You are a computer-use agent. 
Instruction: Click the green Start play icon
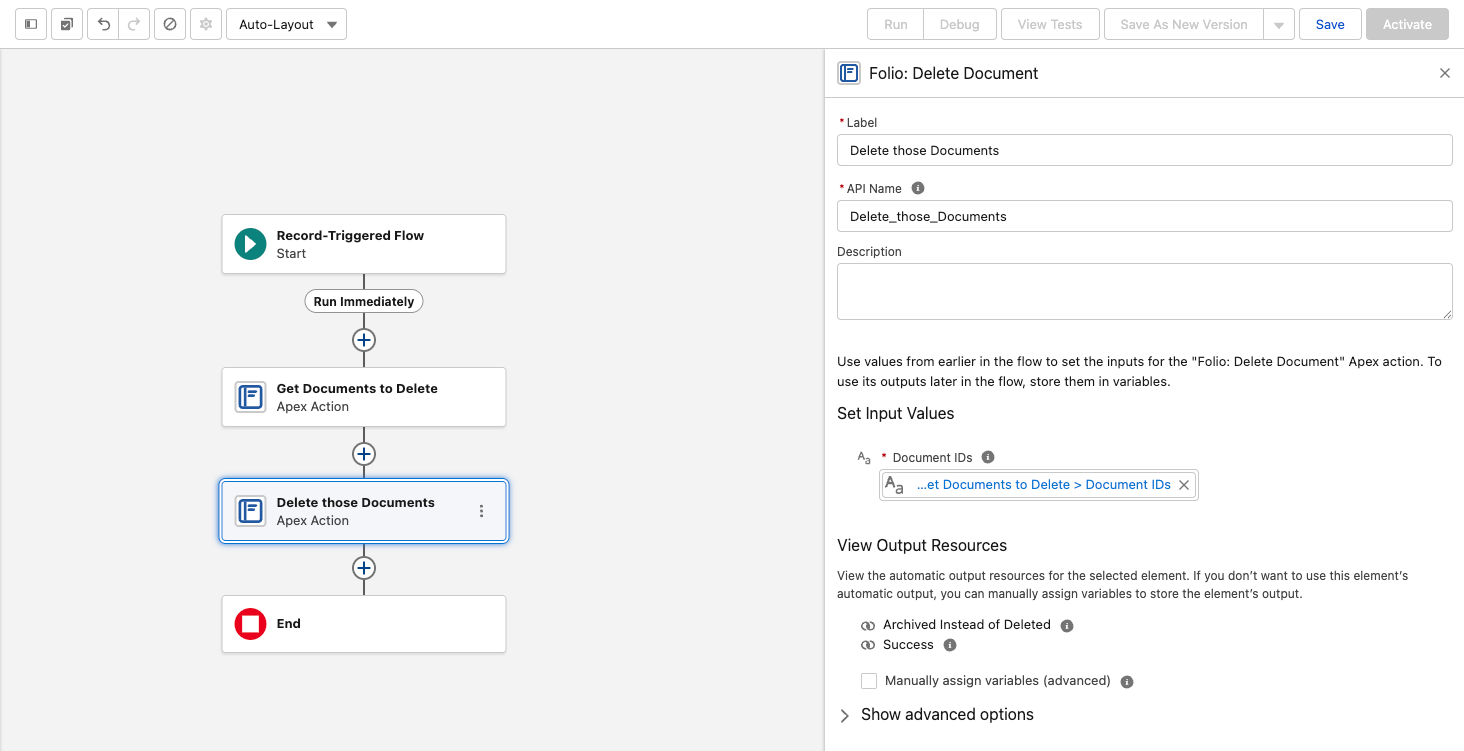click(x=250, y=244)
